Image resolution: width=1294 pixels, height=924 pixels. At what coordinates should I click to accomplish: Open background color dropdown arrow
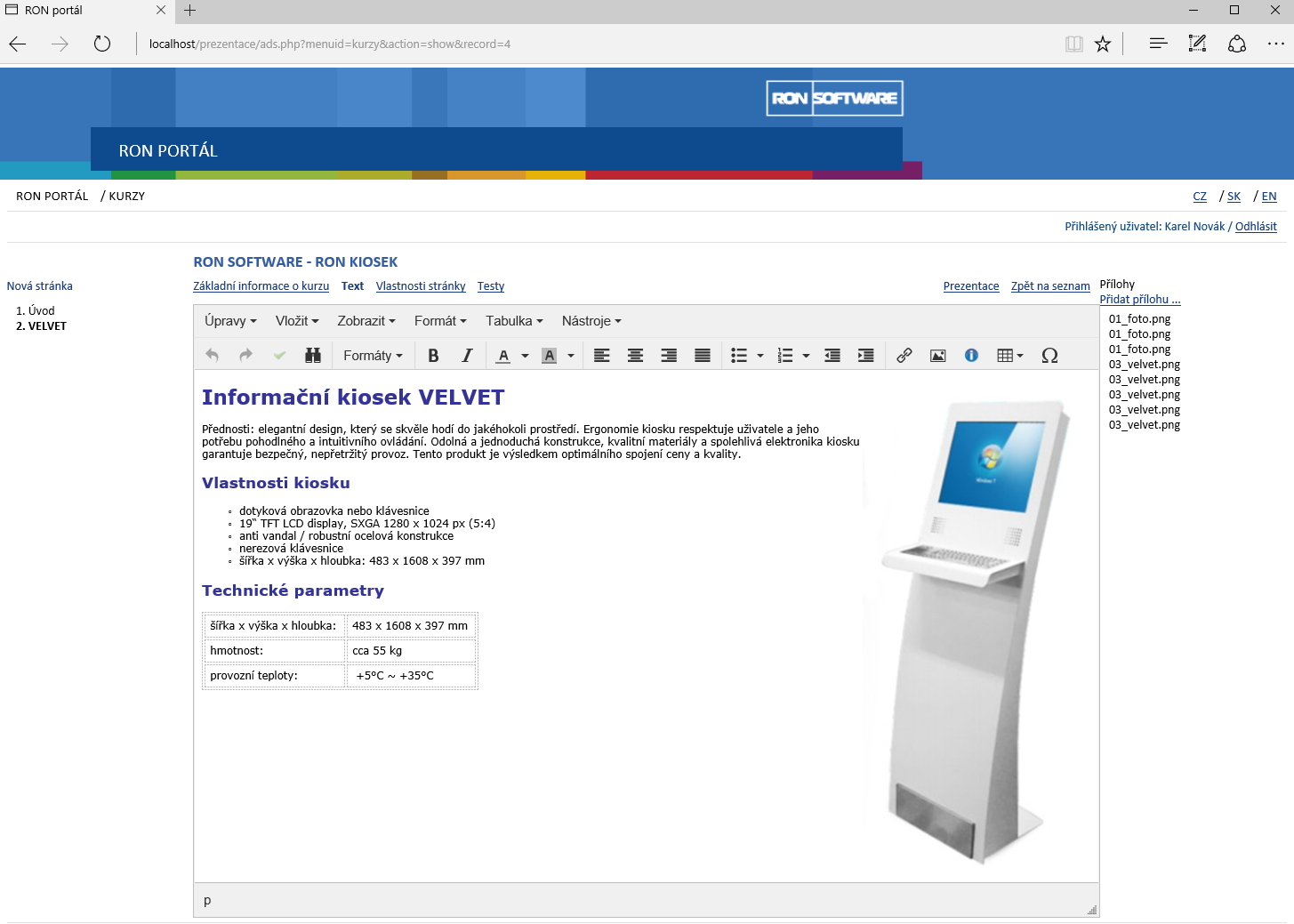coord(571,356)
